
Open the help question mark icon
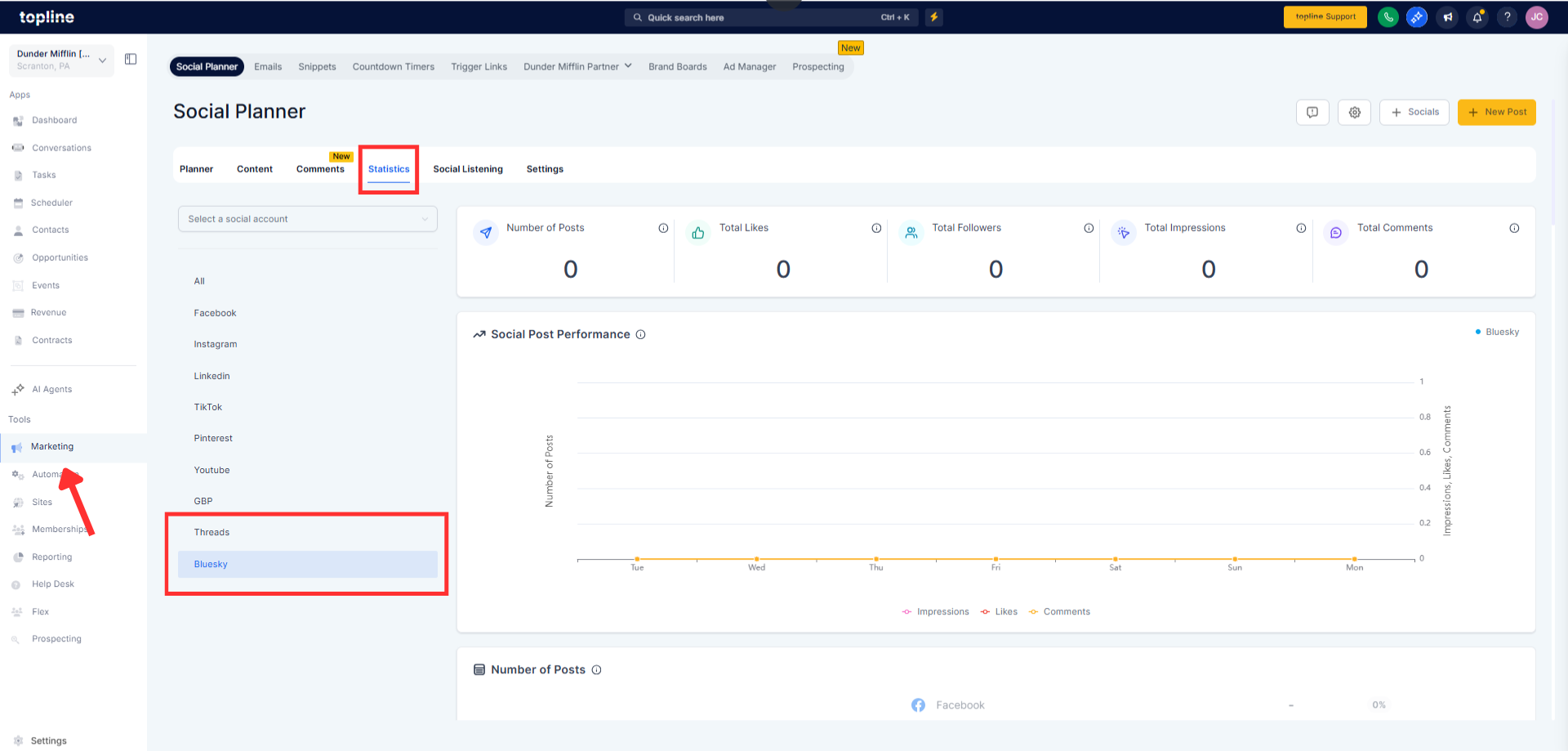[1507, 17]
